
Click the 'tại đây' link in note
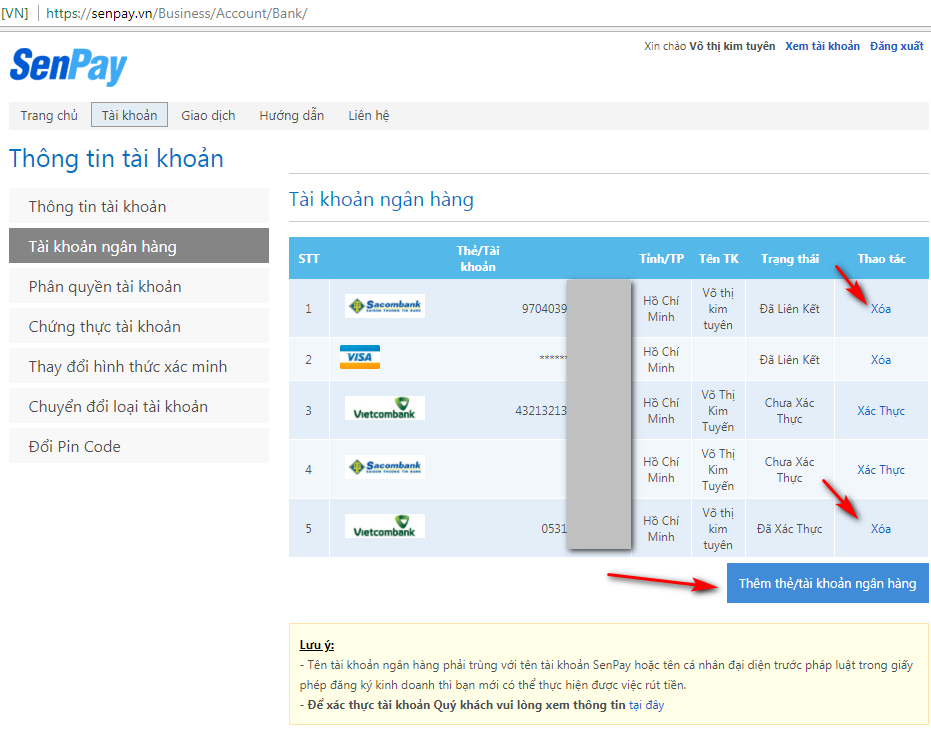[646, 705]
